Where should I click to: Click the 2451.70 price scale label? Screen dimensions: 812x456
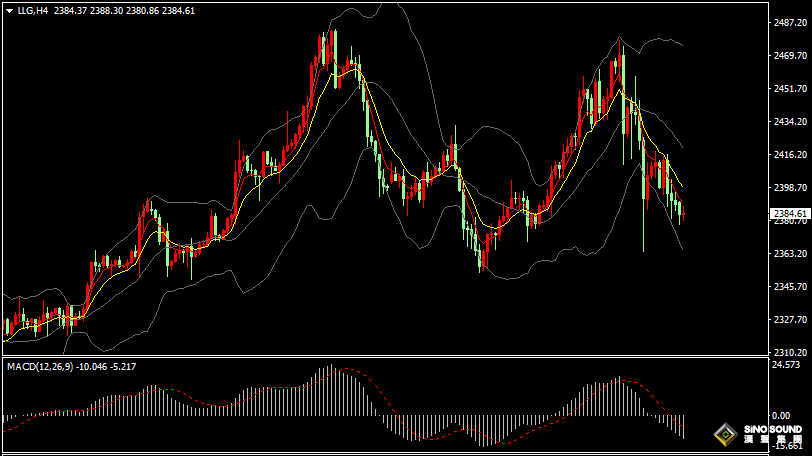coord(790,89)
